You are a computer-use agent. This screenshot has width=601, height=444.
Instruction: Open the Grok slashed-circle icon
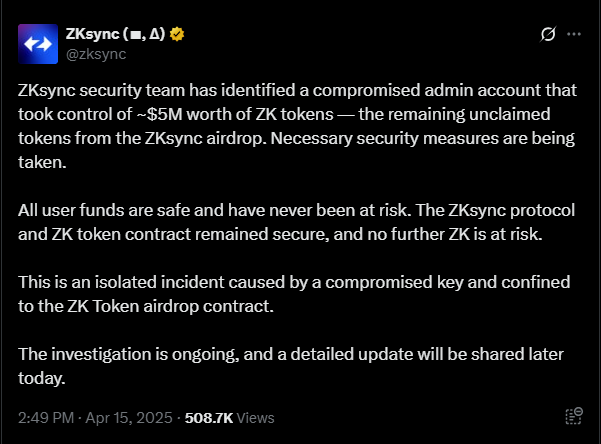pyautogui.click(x=548, y=34)
